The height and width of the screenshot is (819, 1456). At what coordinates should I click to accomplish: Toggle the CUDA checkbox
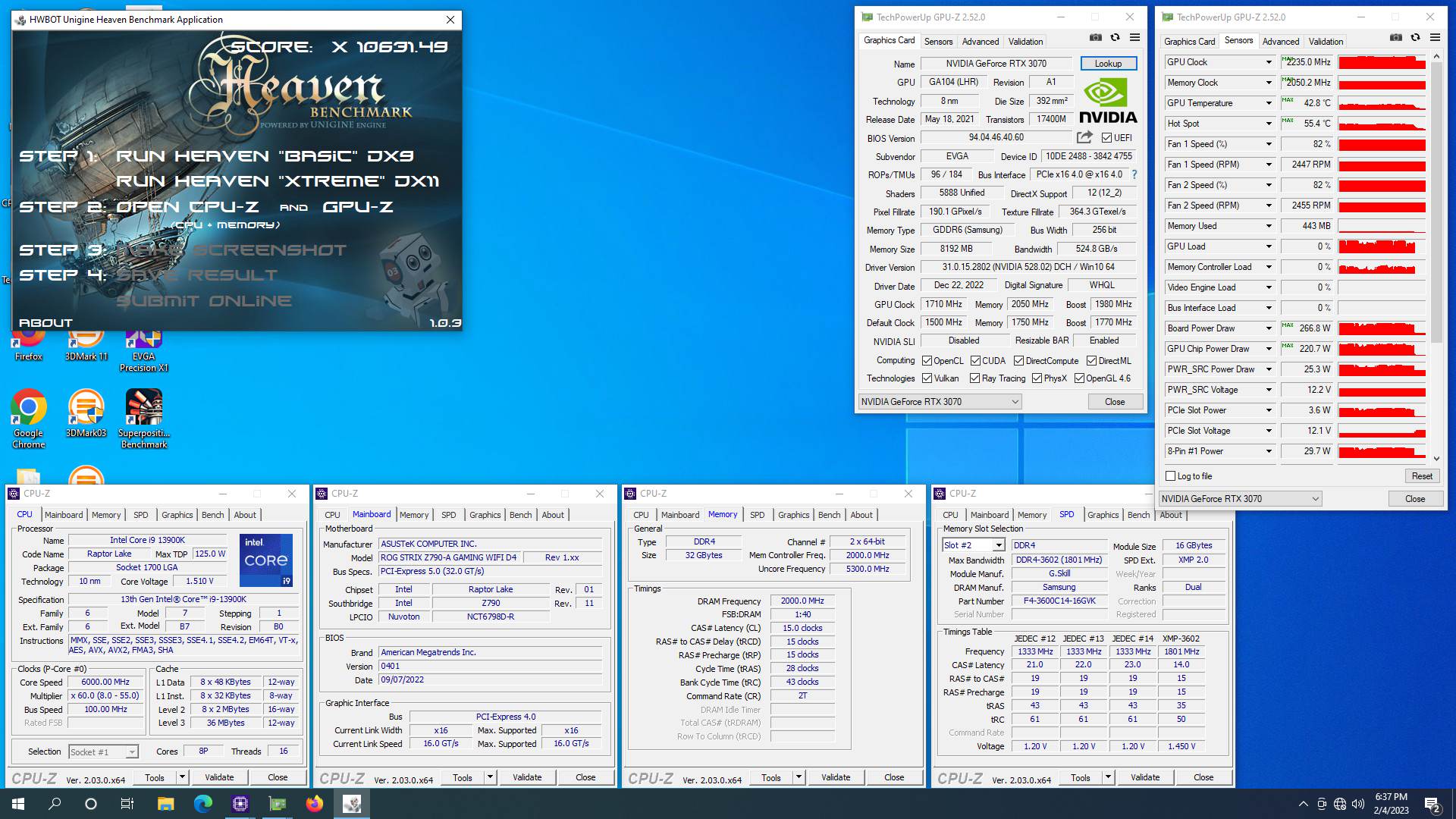975,361
